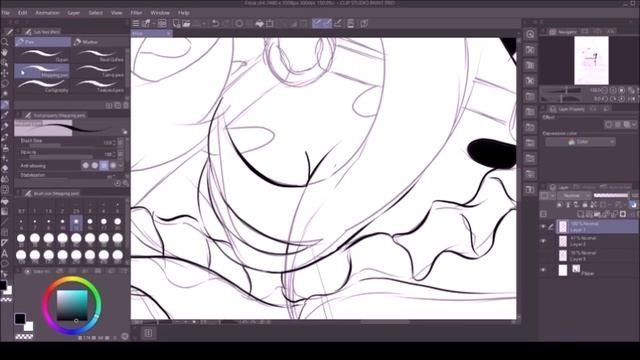
Task: Click the Redo arrow in command bar
Action: point(226,24)
